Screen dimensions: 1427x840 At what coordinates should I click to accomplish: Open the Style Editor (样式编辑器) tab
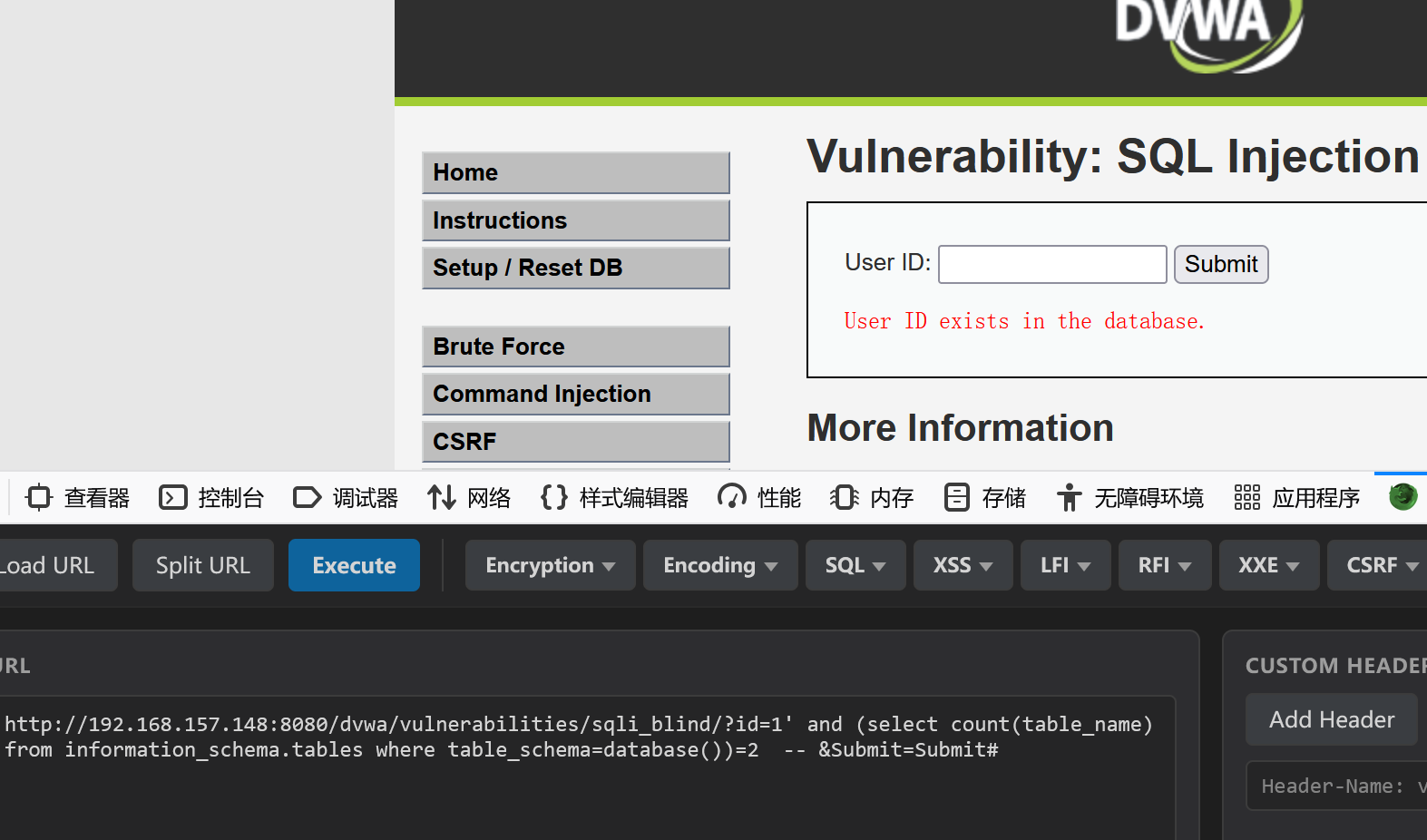click(x=615, y=498)
